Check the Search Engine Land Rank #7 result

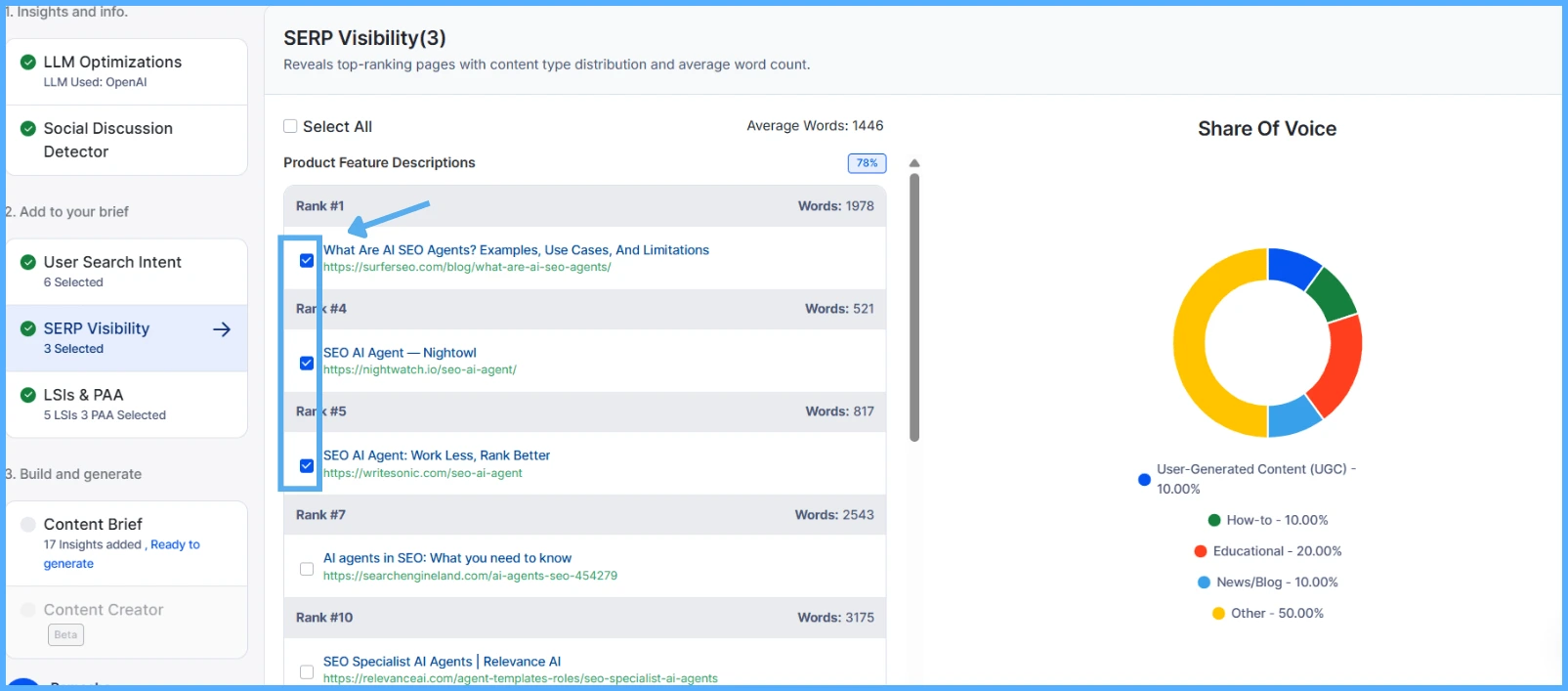point(307,569)
